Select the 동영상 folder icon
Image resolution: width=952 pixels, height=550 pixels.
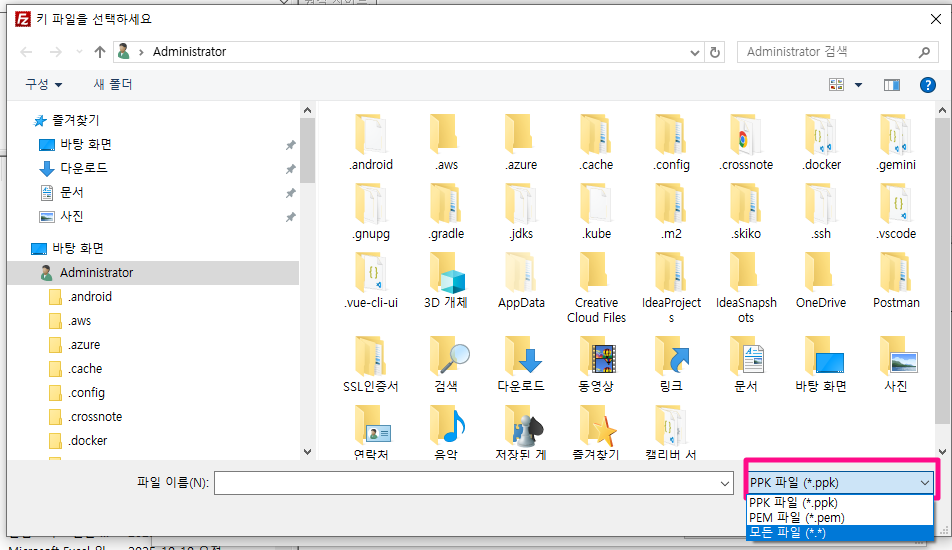pyautogui.click(x=598, y=356)
